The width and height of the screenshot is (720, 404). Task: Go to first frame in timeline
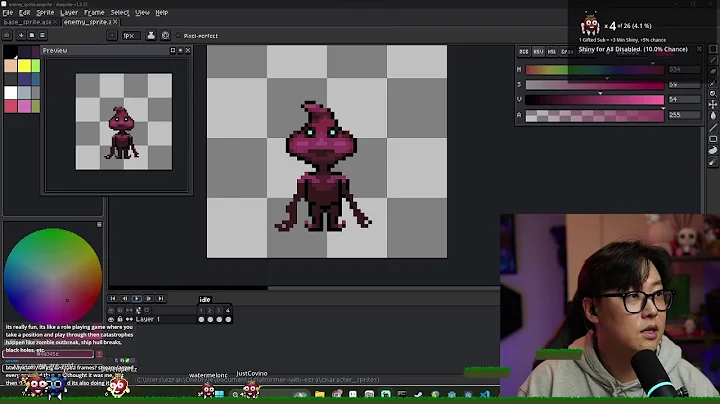pos(112,298)
